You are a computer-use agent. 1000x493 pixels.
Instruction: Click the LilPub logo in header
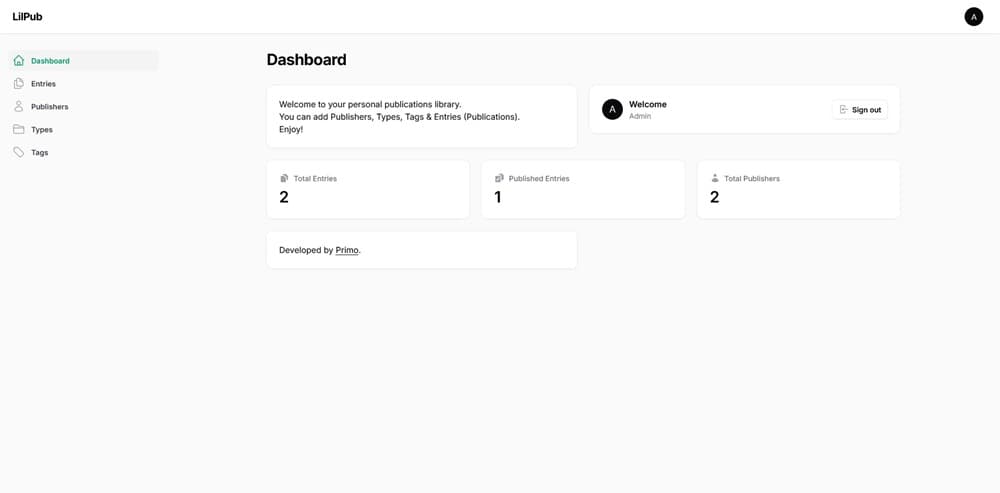[28, 17]
